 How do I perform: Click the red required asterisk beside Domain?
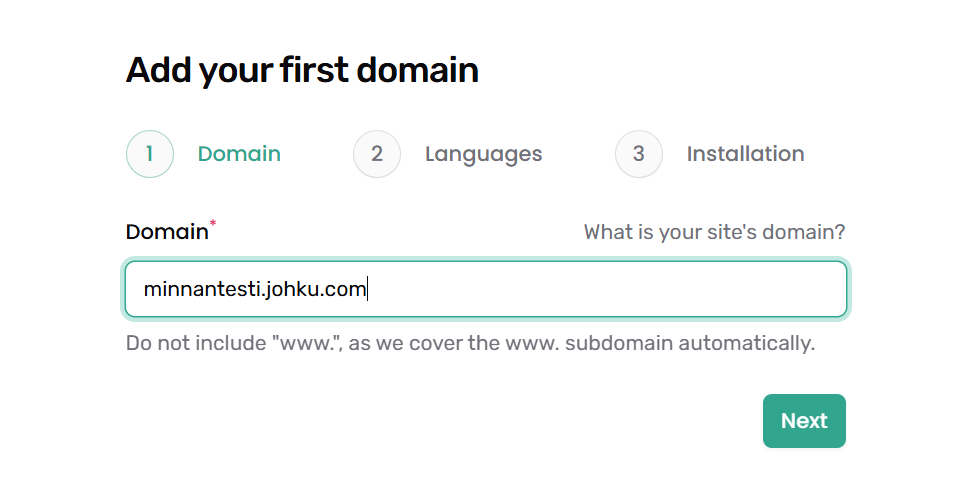pyautogui.click(x=213, y=225)
